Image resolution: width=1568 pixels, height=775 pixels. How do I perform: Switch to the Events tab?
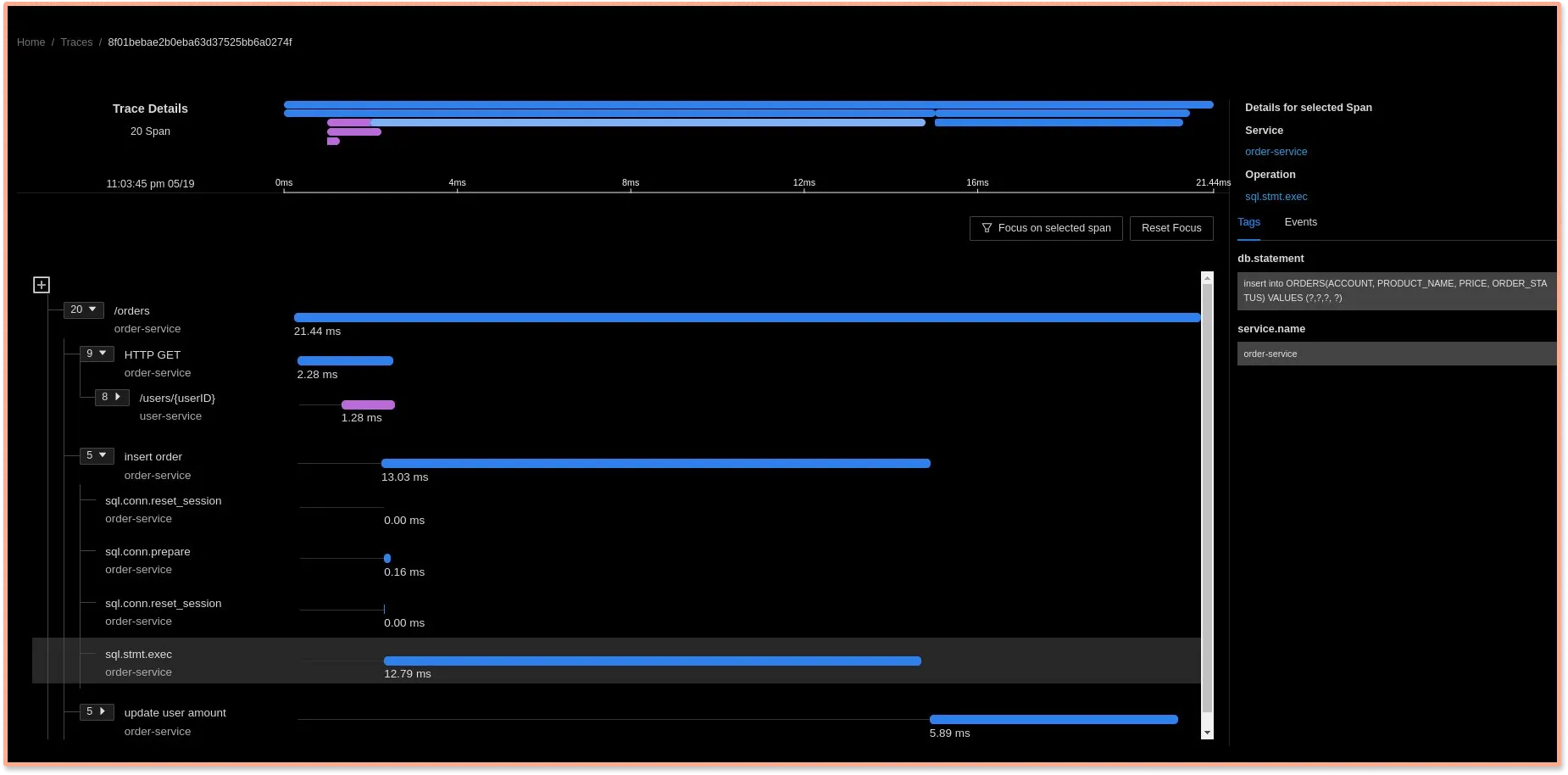click(x=1300, y=222)
